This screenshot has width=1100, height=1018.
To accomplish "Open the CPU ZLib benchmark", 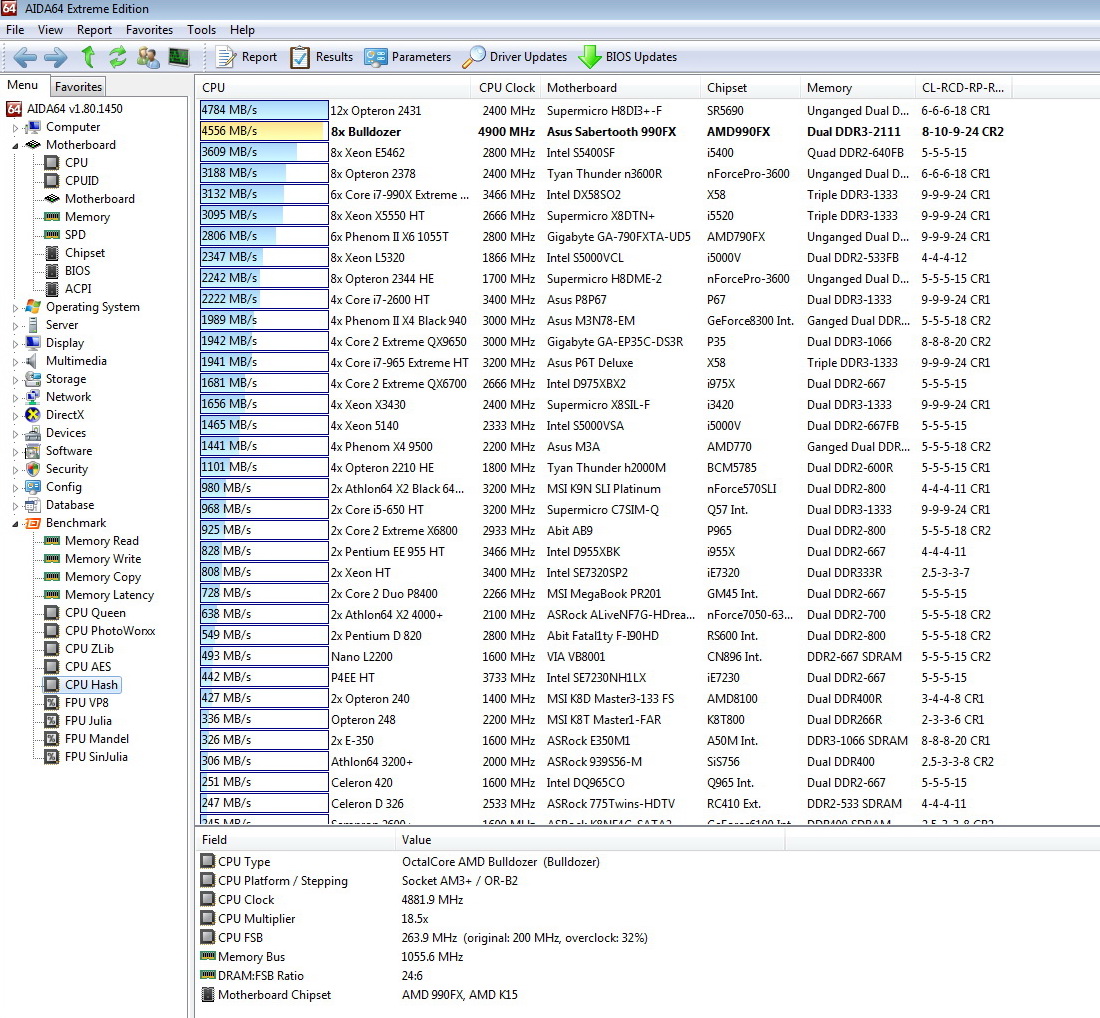I will pos(89,648).
